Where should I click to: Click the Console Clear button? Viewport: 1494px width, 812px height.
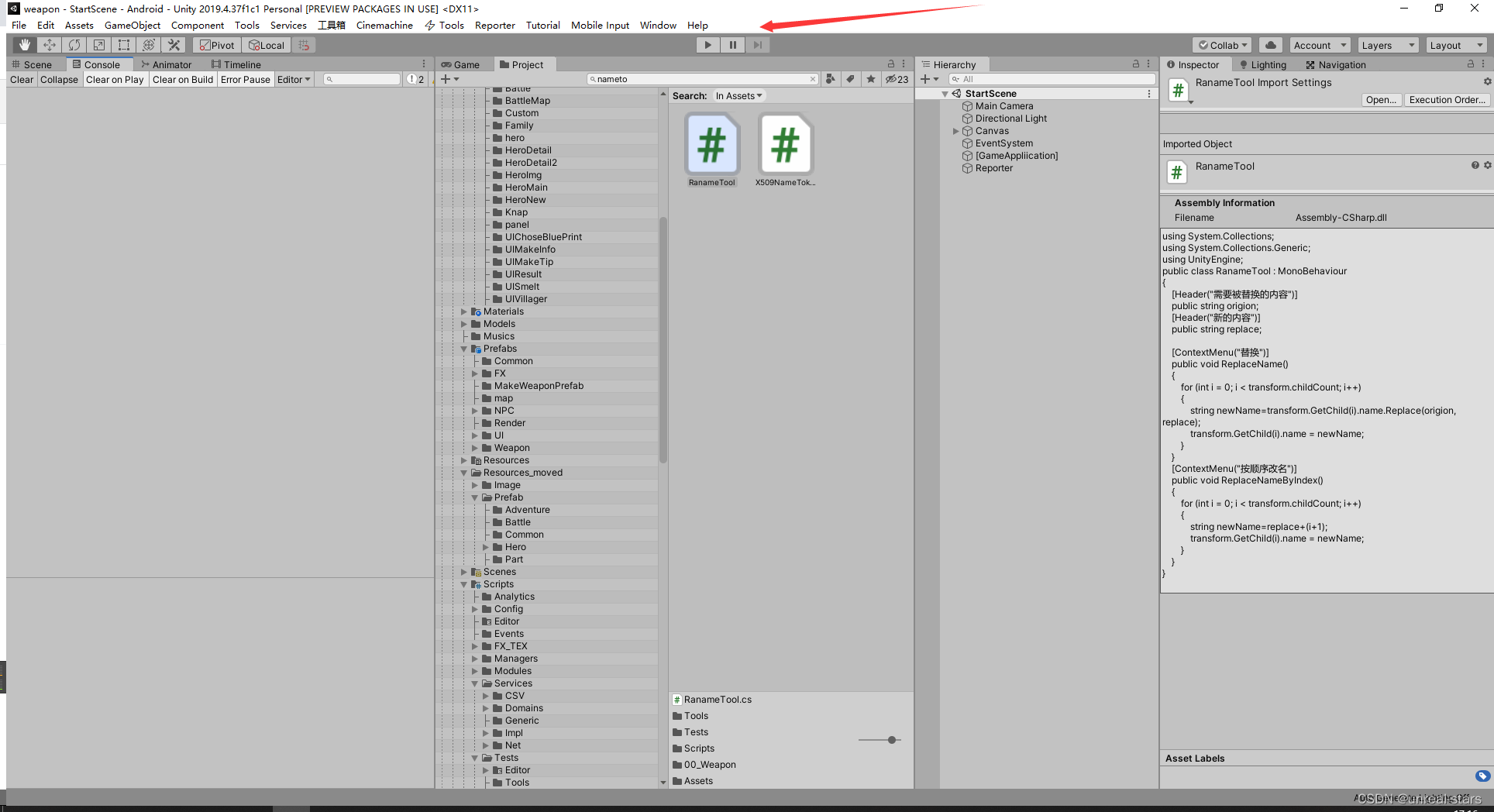(x=22, y=79)
